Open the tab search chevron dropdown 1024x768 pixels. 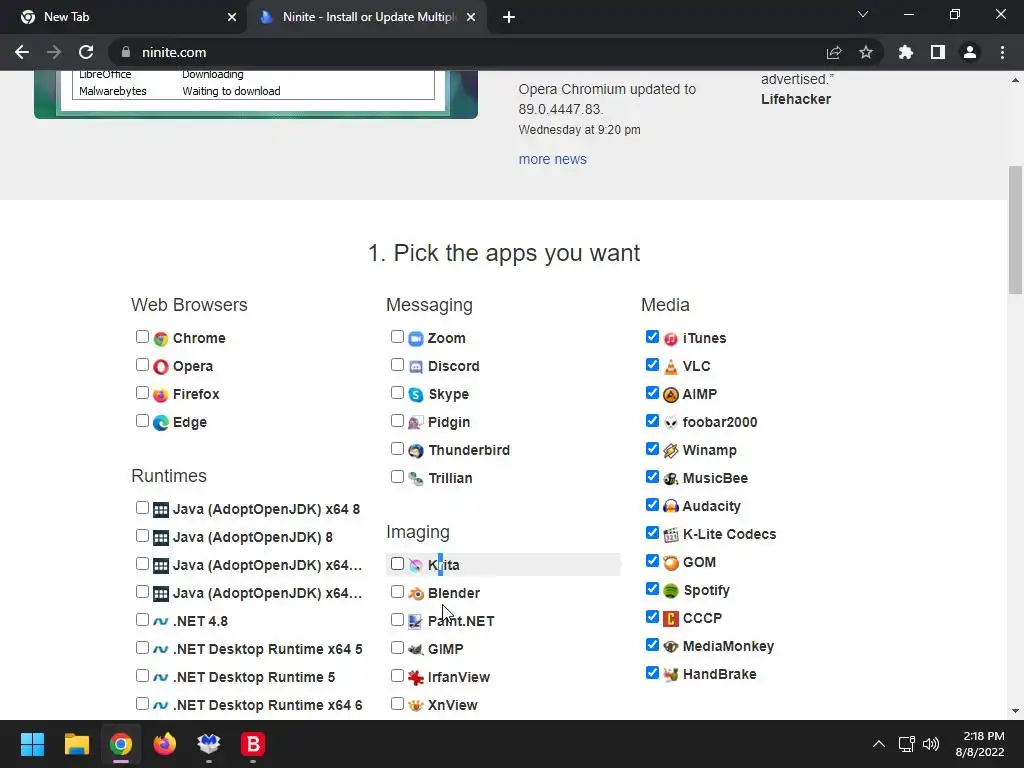coord(863,14)
